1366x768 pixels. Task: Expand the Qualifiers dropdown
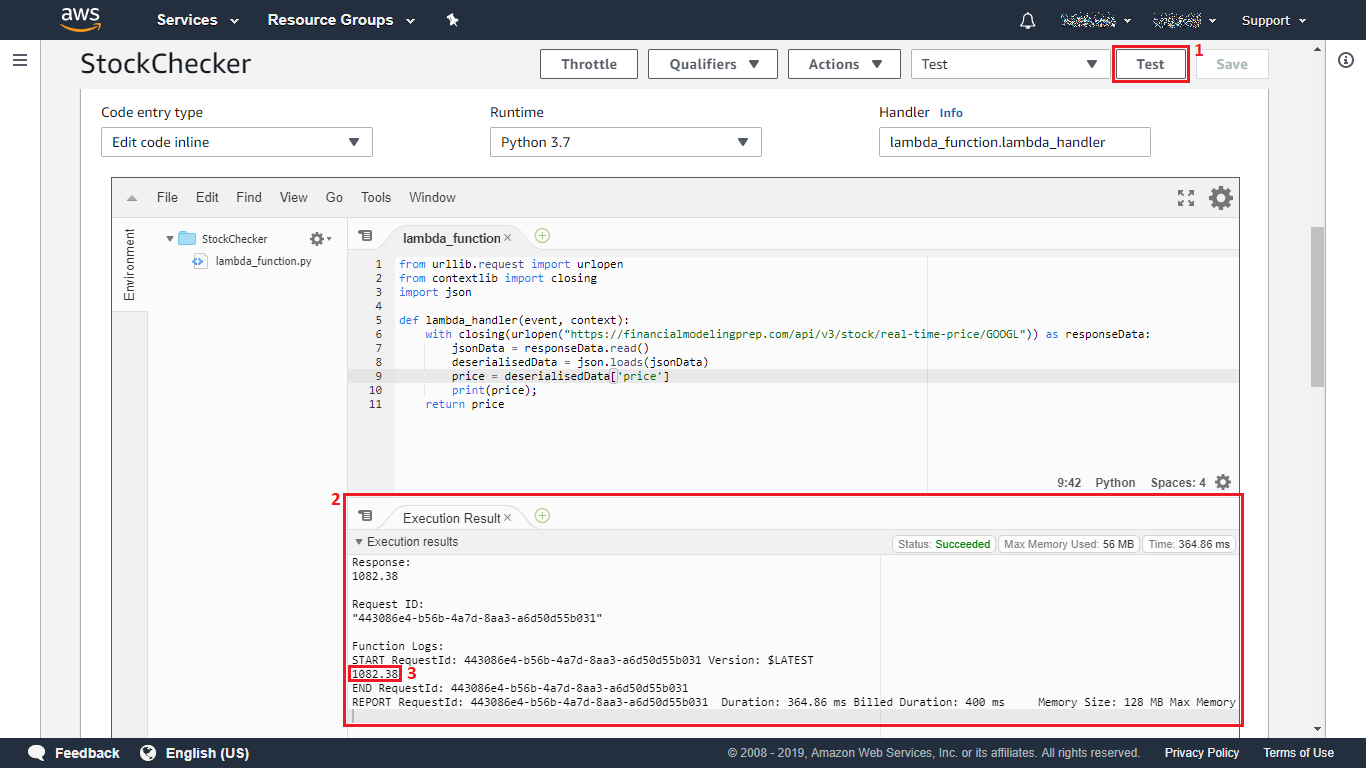pos(714,64)
